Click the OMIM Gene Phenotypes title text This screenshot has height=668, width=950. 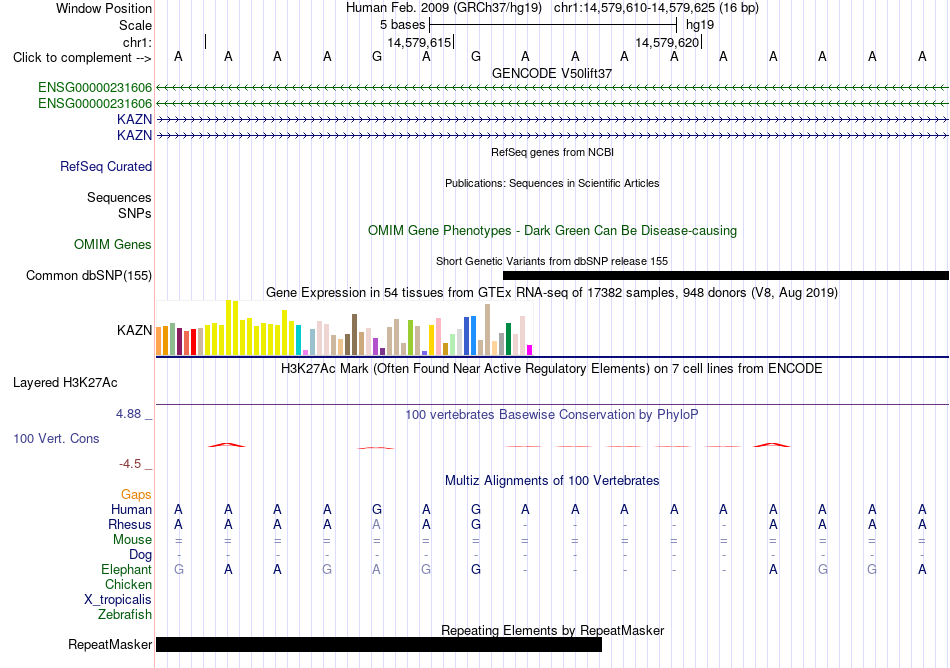pos(552,231)
